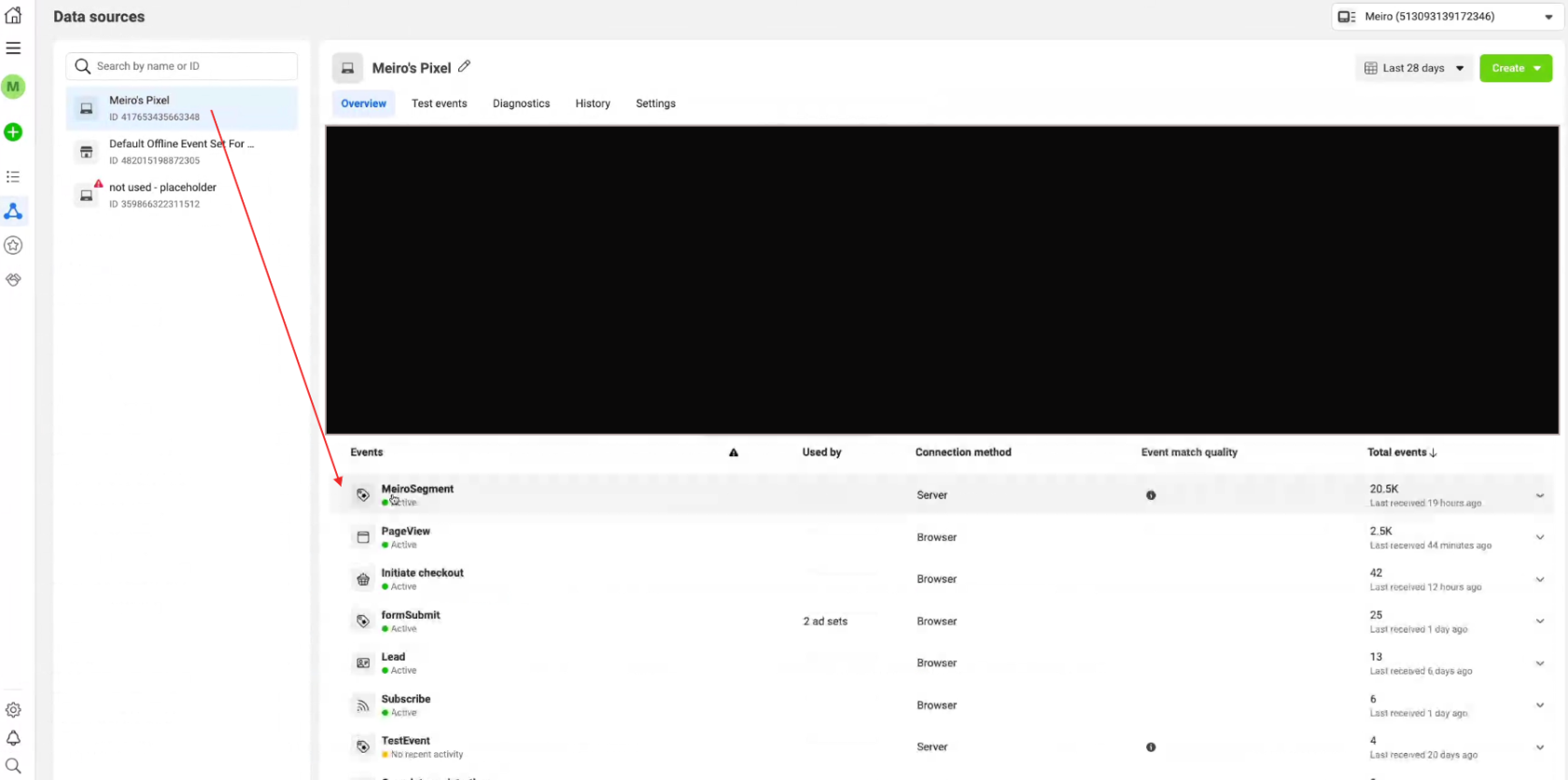This screenshot has width=1568, height=780.
Task: Open the Meiro business account dropdown
Action: (x=1446, y=17)
